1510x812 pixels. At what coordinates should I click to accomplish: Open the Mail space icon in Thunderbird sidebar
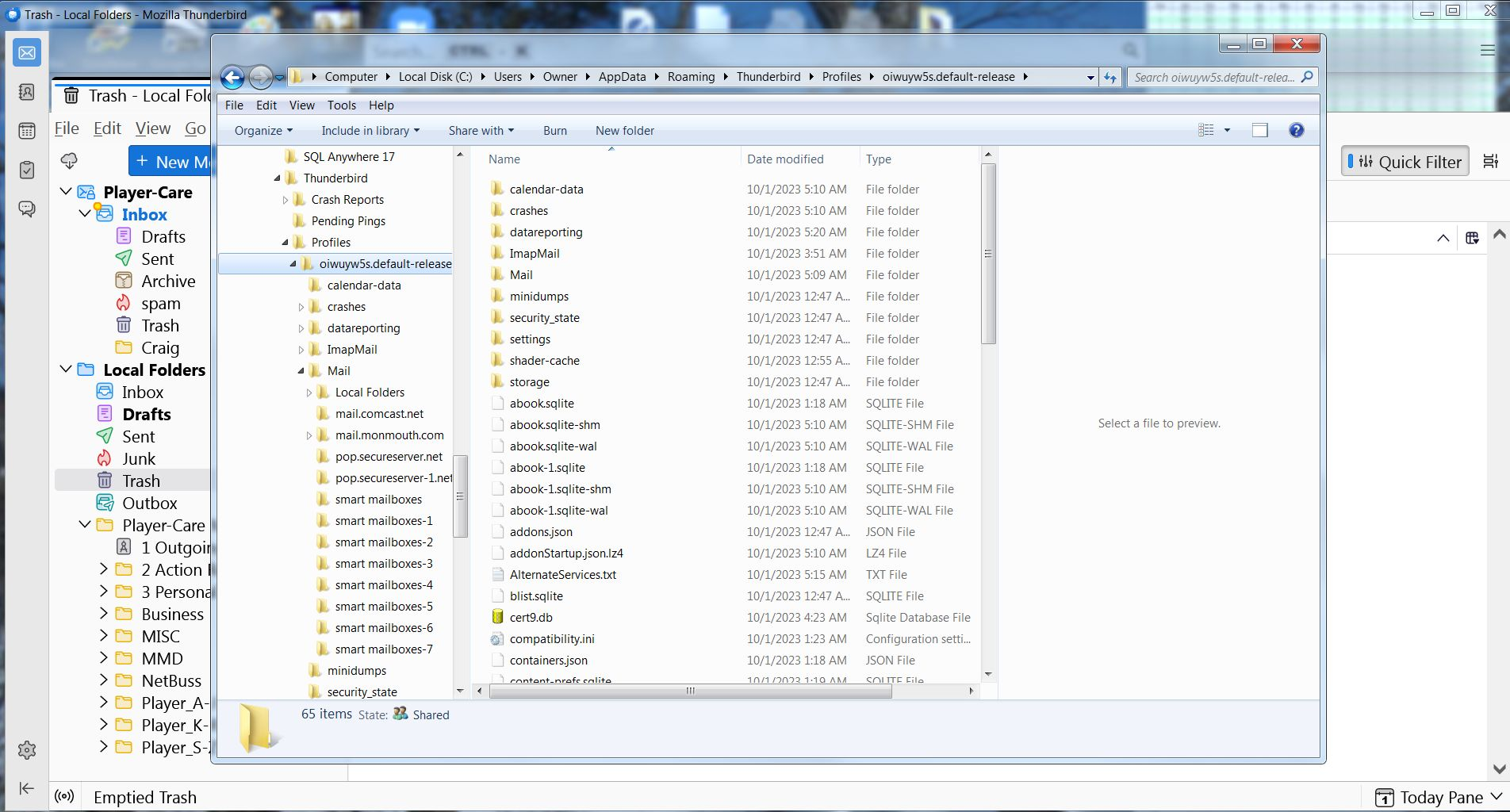coord(27,53)
